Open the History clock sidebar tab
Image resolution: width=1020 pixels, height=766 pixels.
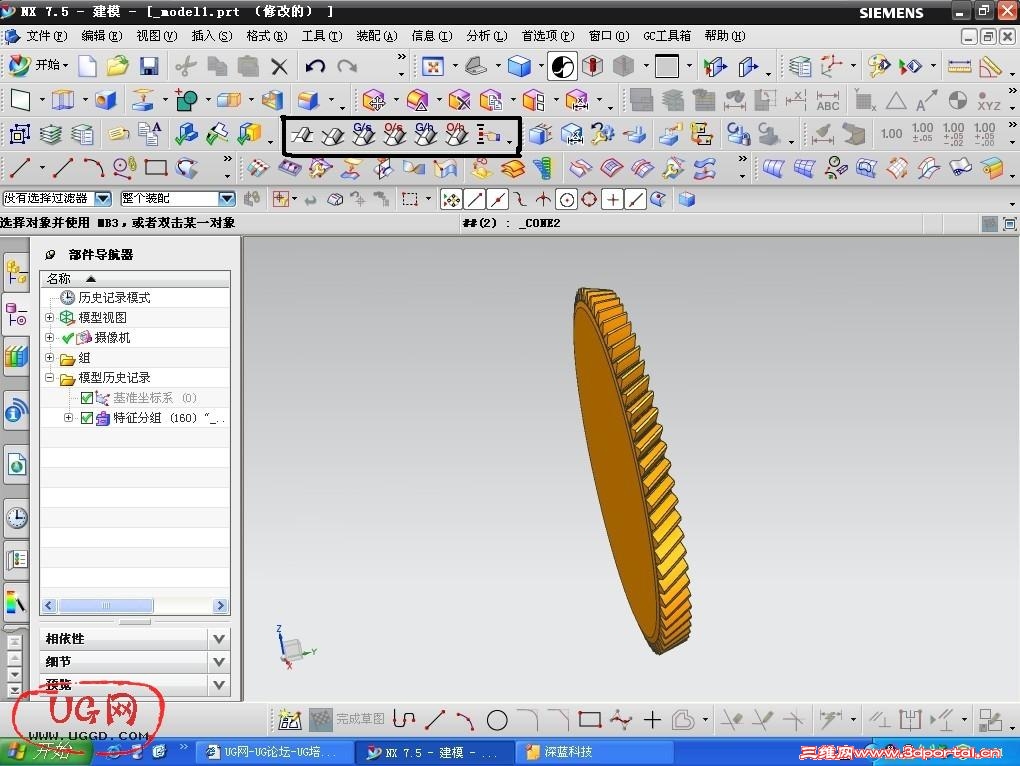(16, 518)
